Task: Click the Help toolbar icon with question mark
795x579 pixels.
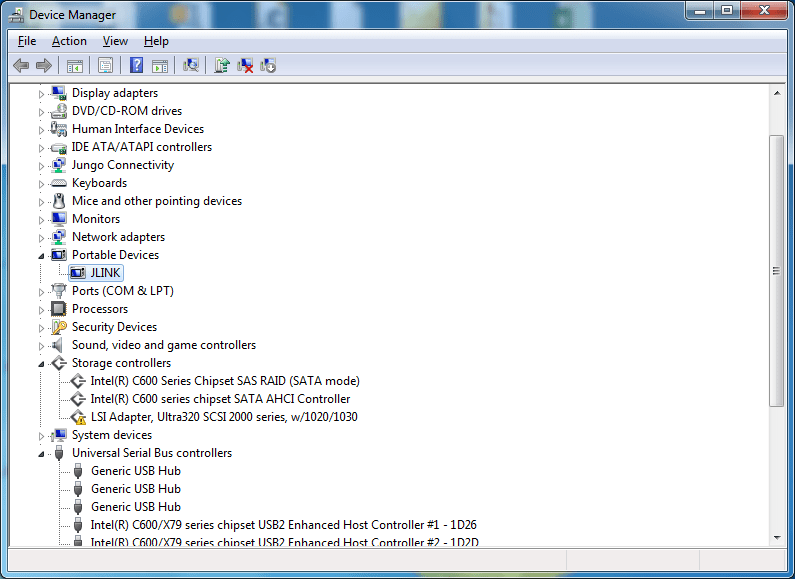Action: click(x=137, y=65)
